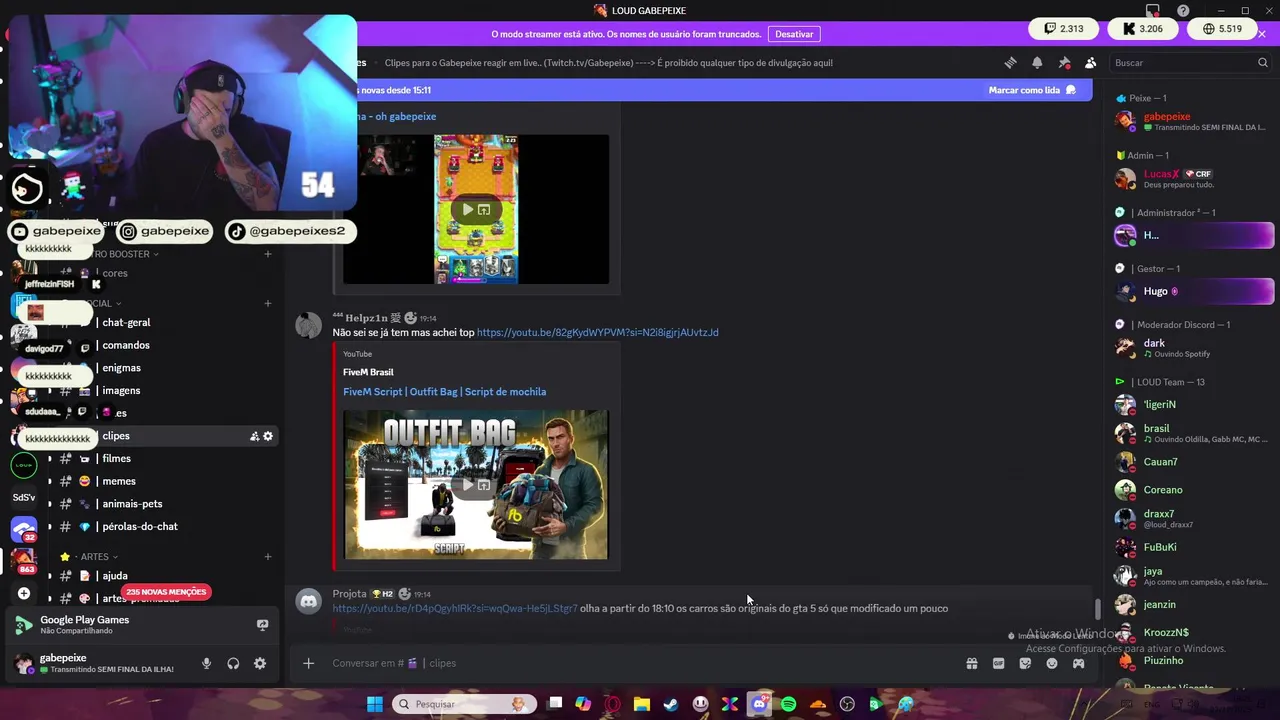Click Marcar como lida button
This screenshot has width=1280, height=720.
1032,90
